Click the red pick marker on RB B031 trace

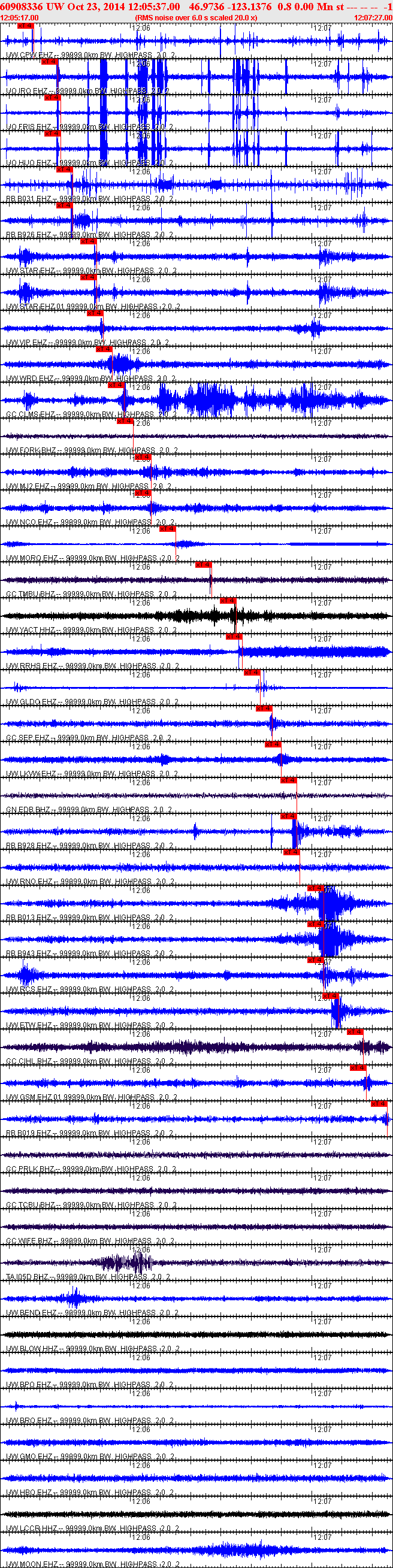[64, 169]
